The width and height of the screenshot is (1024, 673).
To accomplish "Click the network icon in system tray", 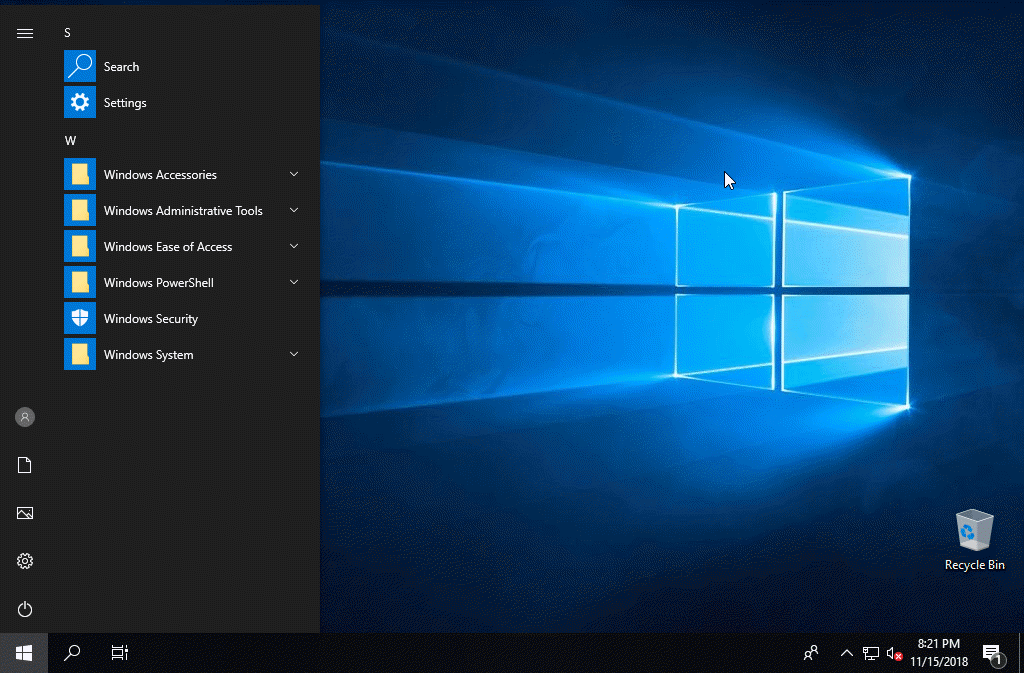I will (871, 653).
